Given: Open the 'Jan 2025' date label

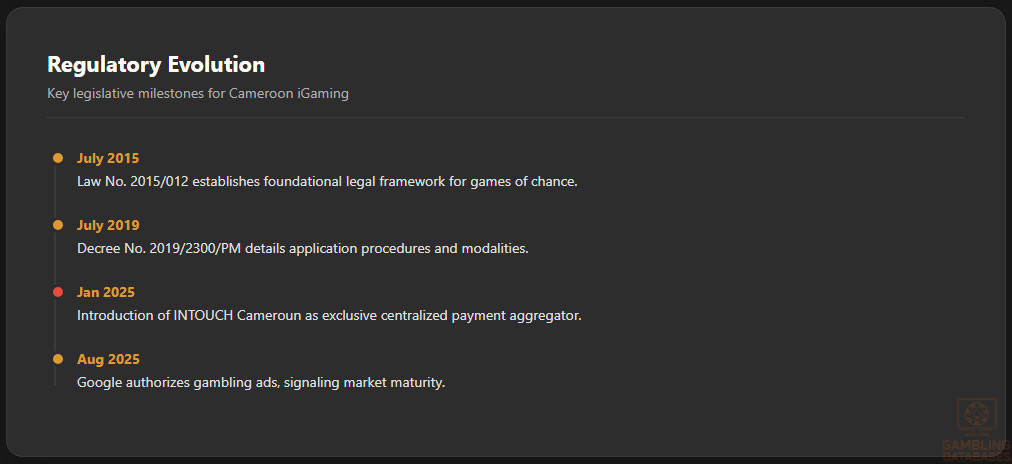Looking at the screenshot, I should 106,292.
